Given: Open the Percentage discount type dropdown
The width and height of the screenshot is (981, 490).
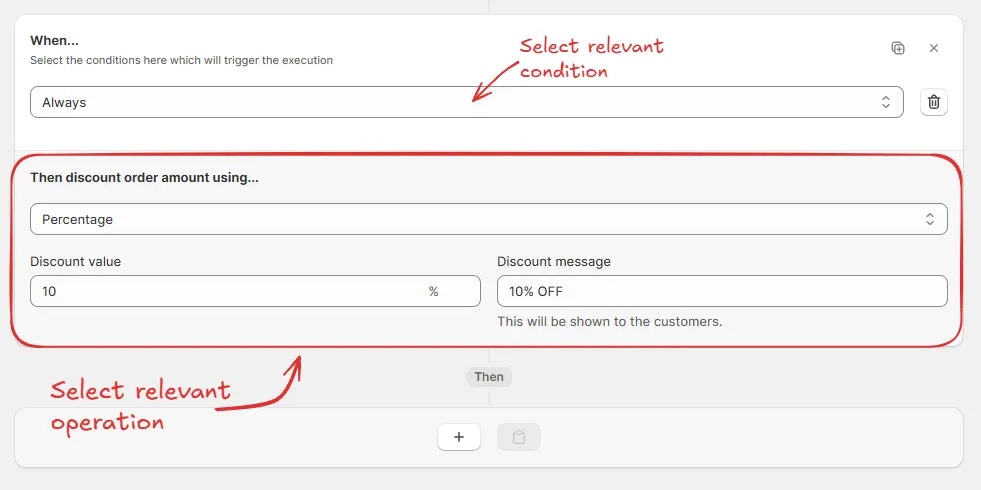Looking at the screenshot, I should pos(489,219).
